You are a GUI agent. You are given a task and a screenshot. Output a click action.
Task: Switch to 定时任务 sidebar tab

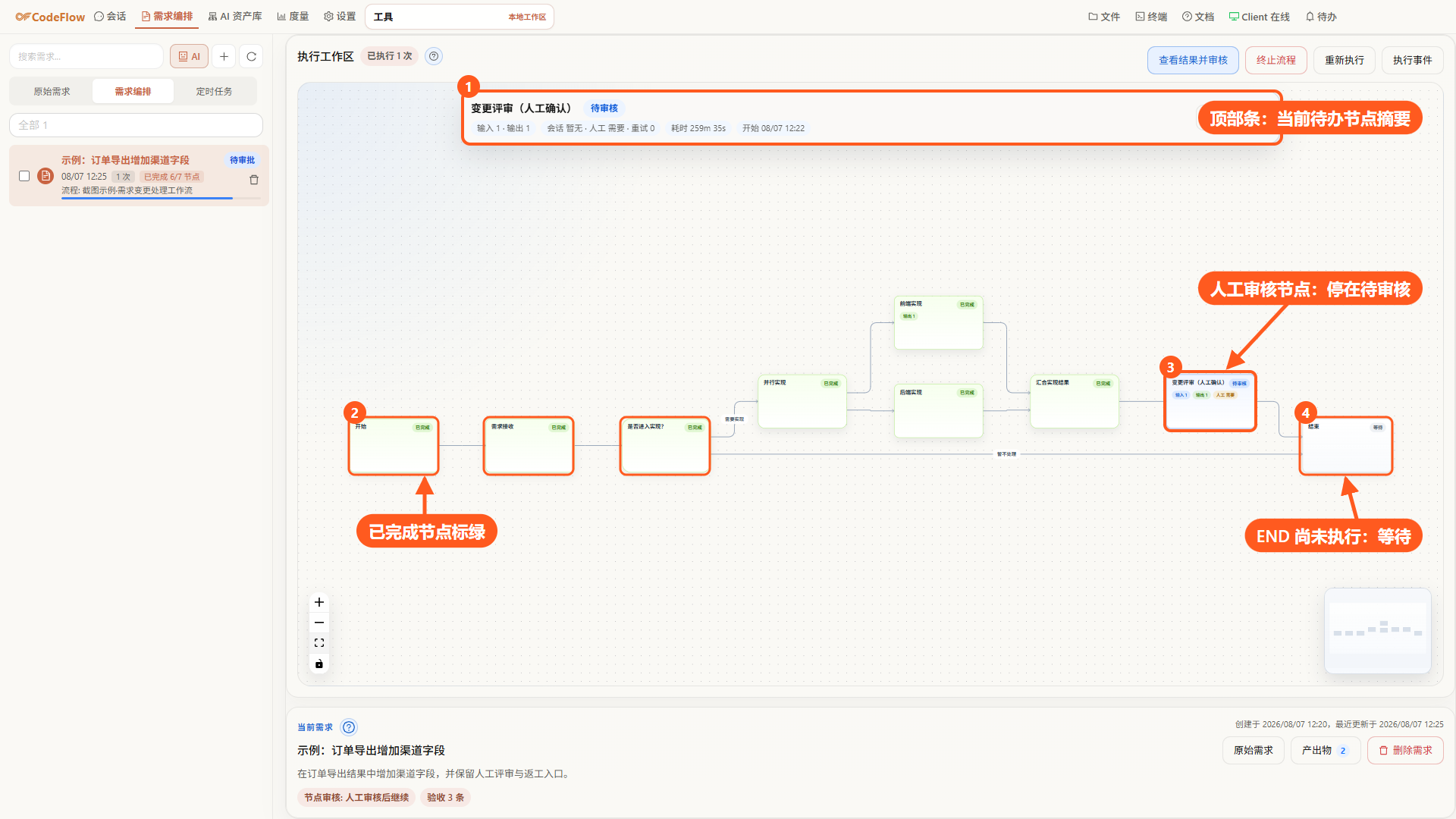click(214, 91)
